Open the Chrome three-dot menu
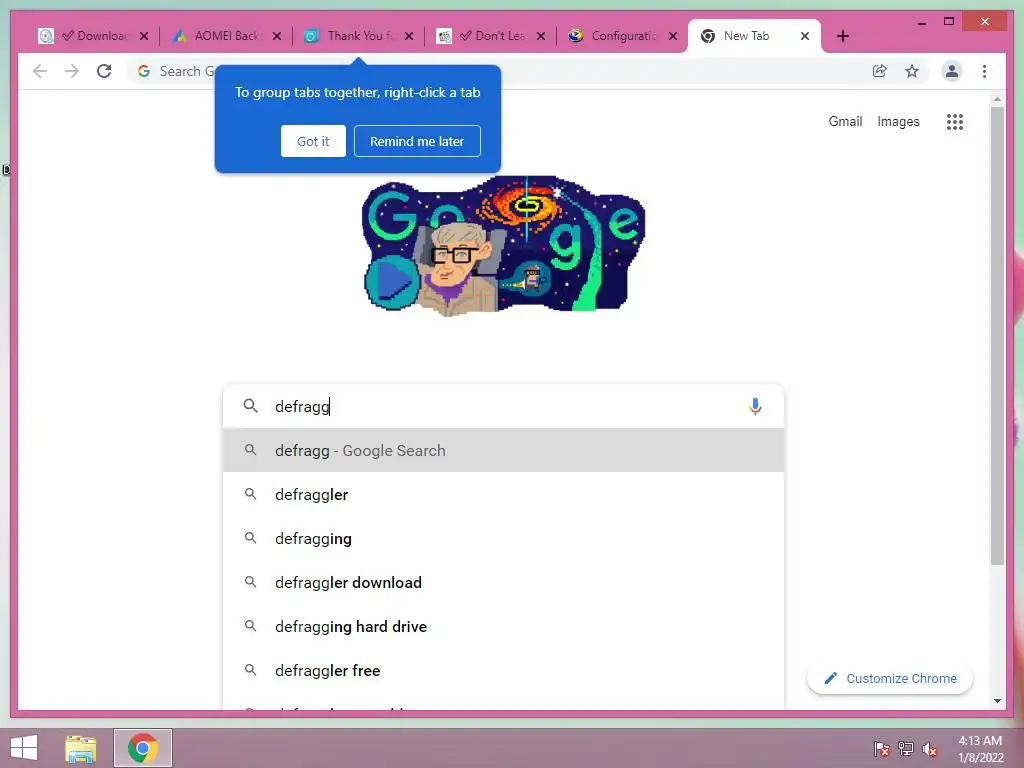1024x768 pixels. (x=984, y=71)
